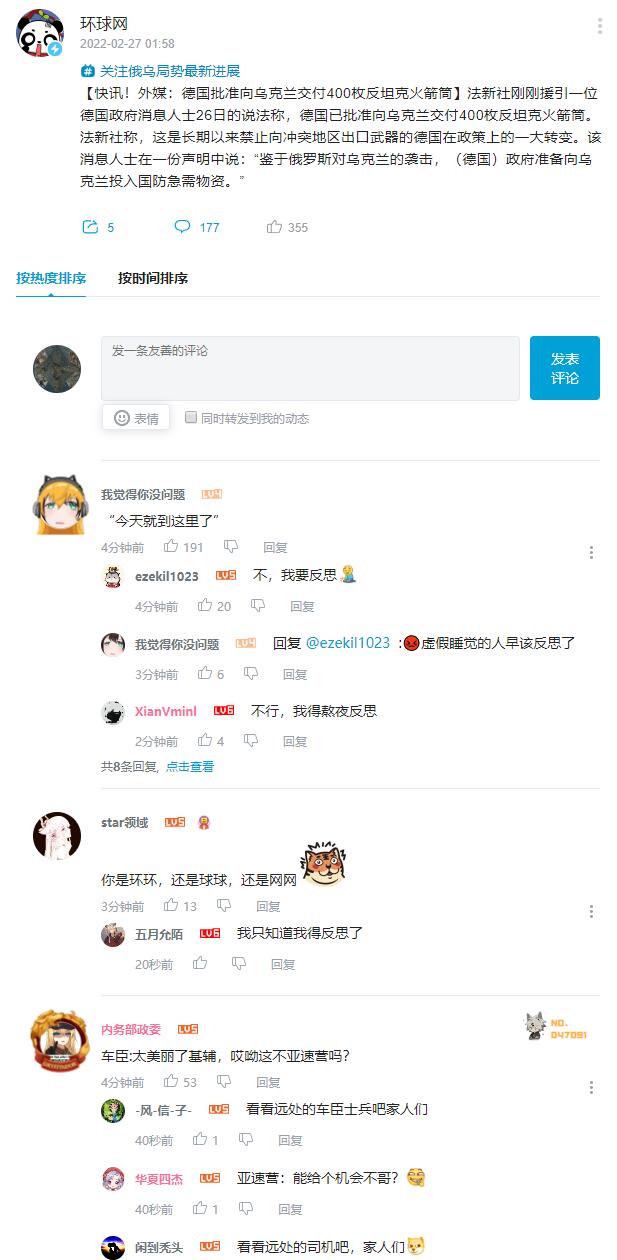Open the post's three-dot options menu
This screenshot has height=1260, width=617.
coord(599,26)
